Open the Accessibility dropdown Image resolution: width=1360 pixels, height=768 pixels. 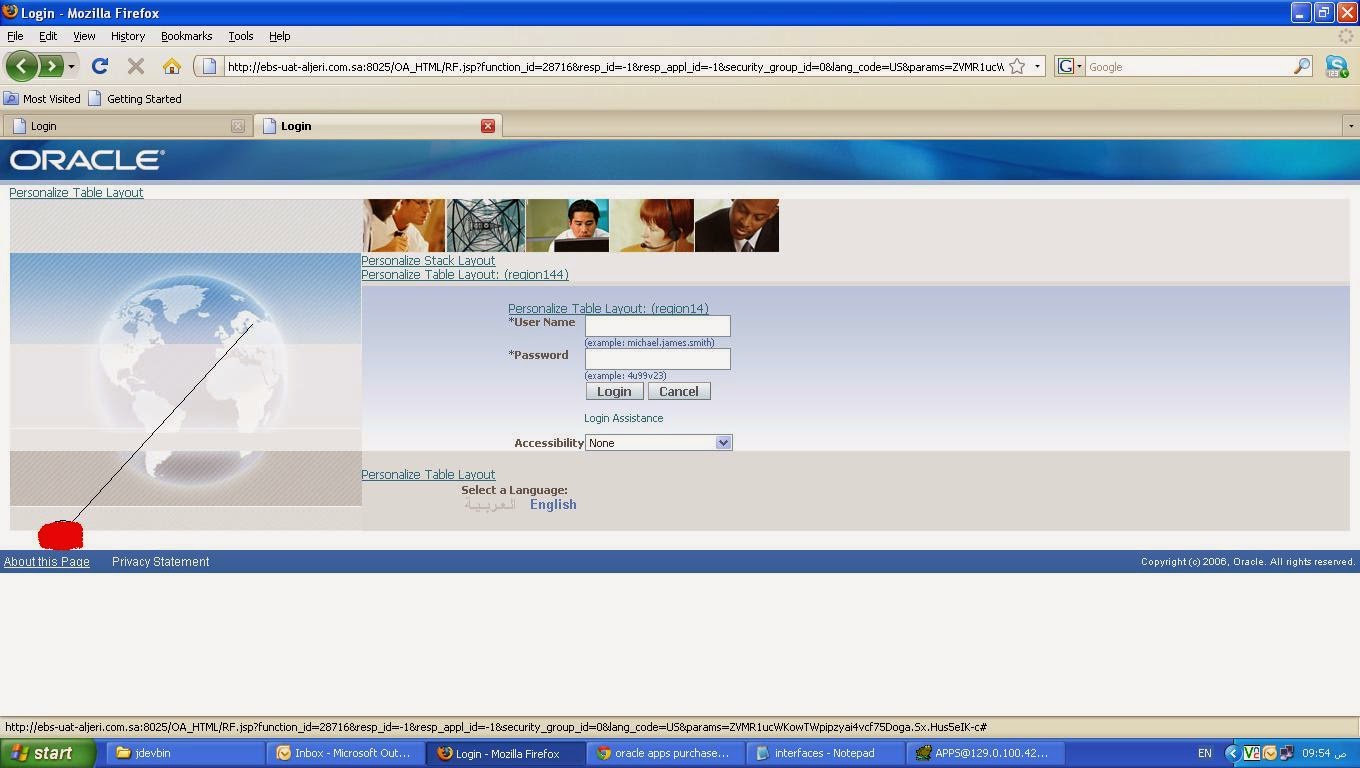pos(659,443)
